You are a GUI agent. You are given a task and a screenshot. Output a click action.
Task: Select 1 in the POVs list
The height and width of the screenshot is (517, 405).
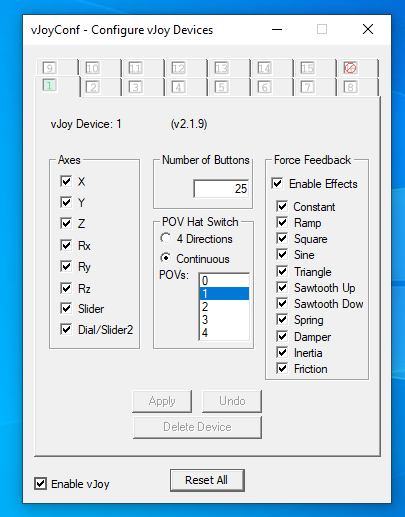[224, 294]
